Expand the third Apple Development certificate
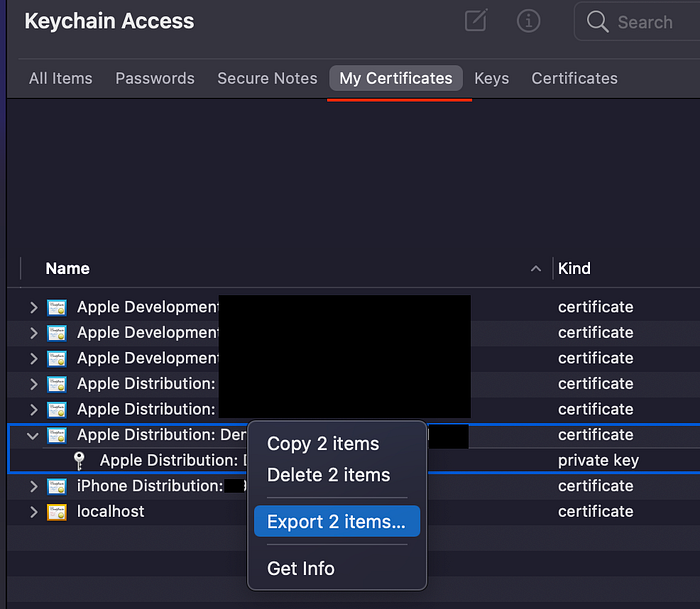Viewport: 700px width, 609px height. (33, 359)
